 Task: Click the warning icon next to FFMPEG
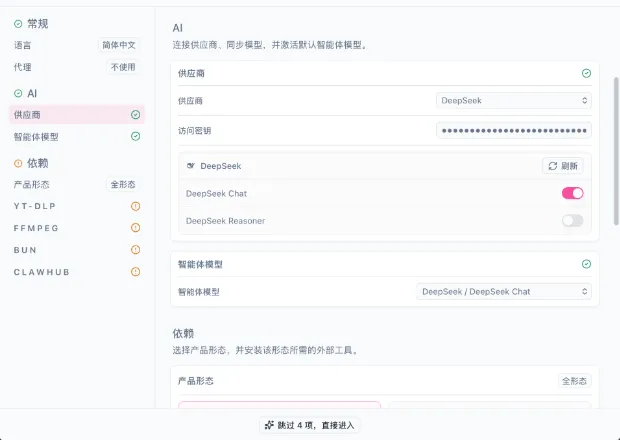pyautogui.click(x=136, y=228)
